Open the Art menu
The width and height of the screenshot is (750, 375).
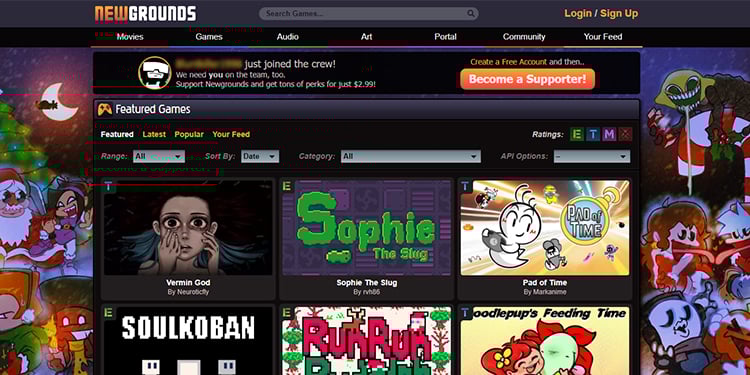click(x=366, y=37)
